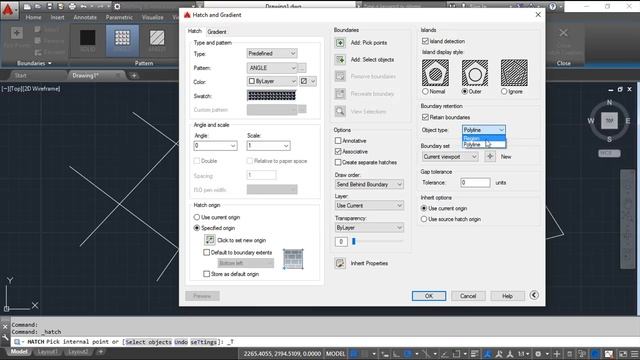Select the ribbon hatch pattern grid icon
The image size is (640, 360).
coord(122,38)
